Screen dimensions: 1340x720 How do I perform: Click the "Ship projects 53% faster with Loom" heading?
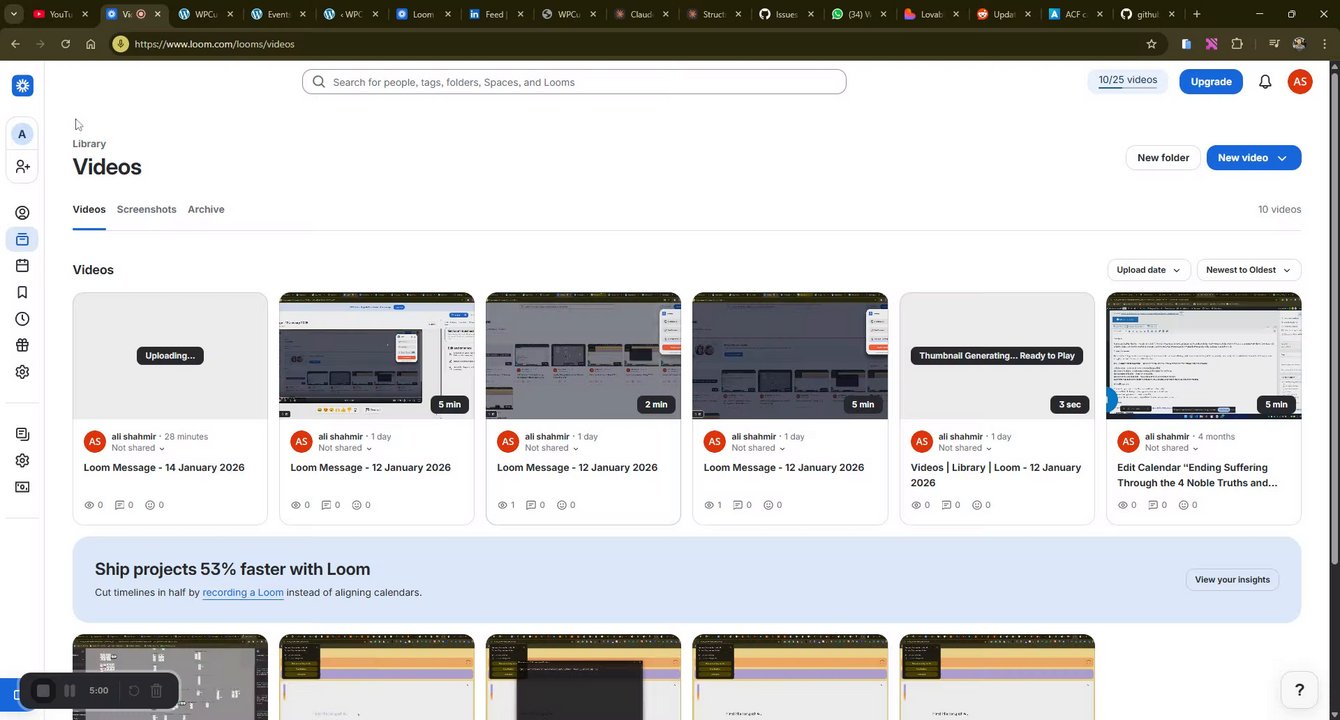[233, 569]
